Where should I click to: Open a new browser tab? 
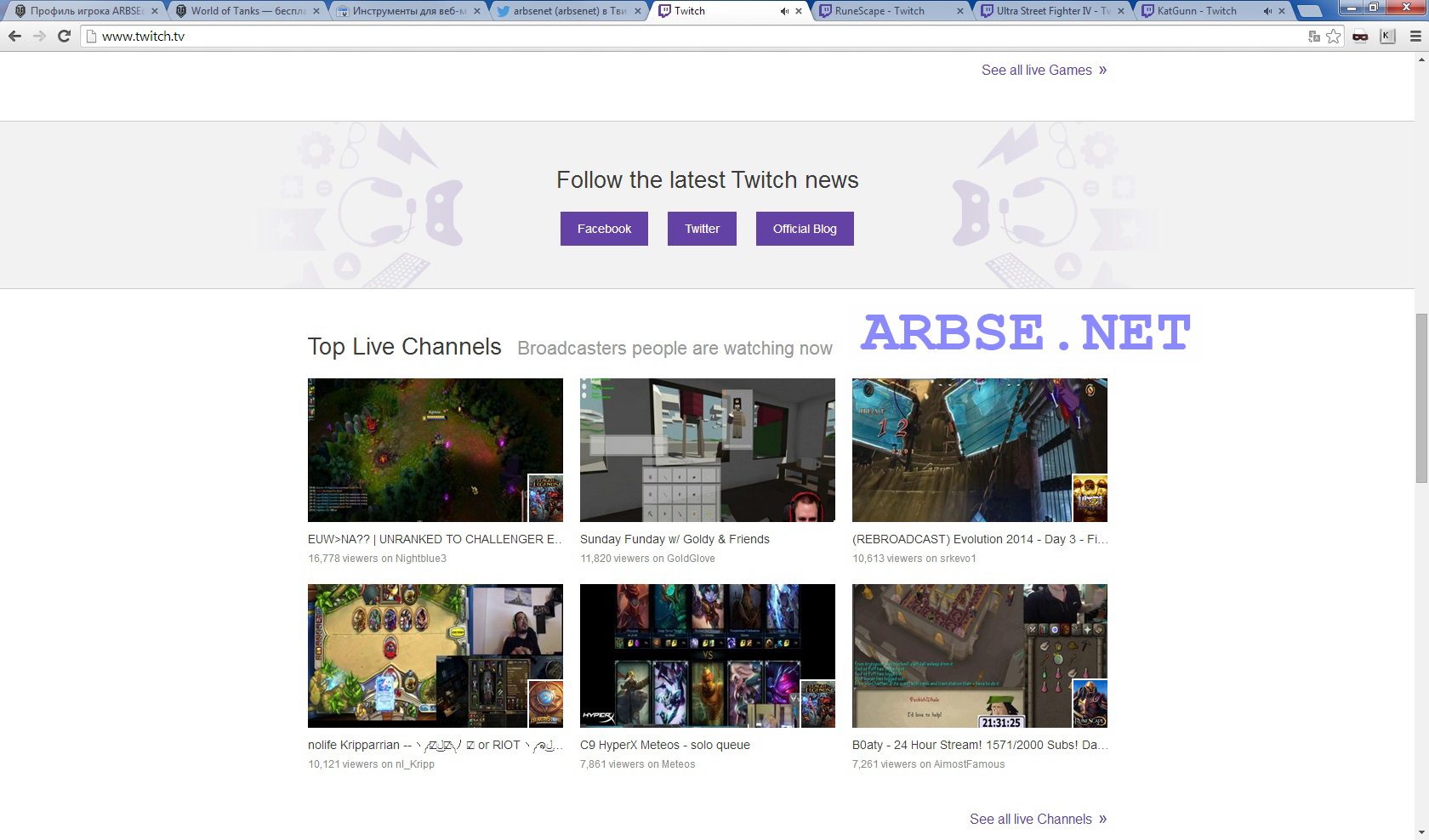1311,12
